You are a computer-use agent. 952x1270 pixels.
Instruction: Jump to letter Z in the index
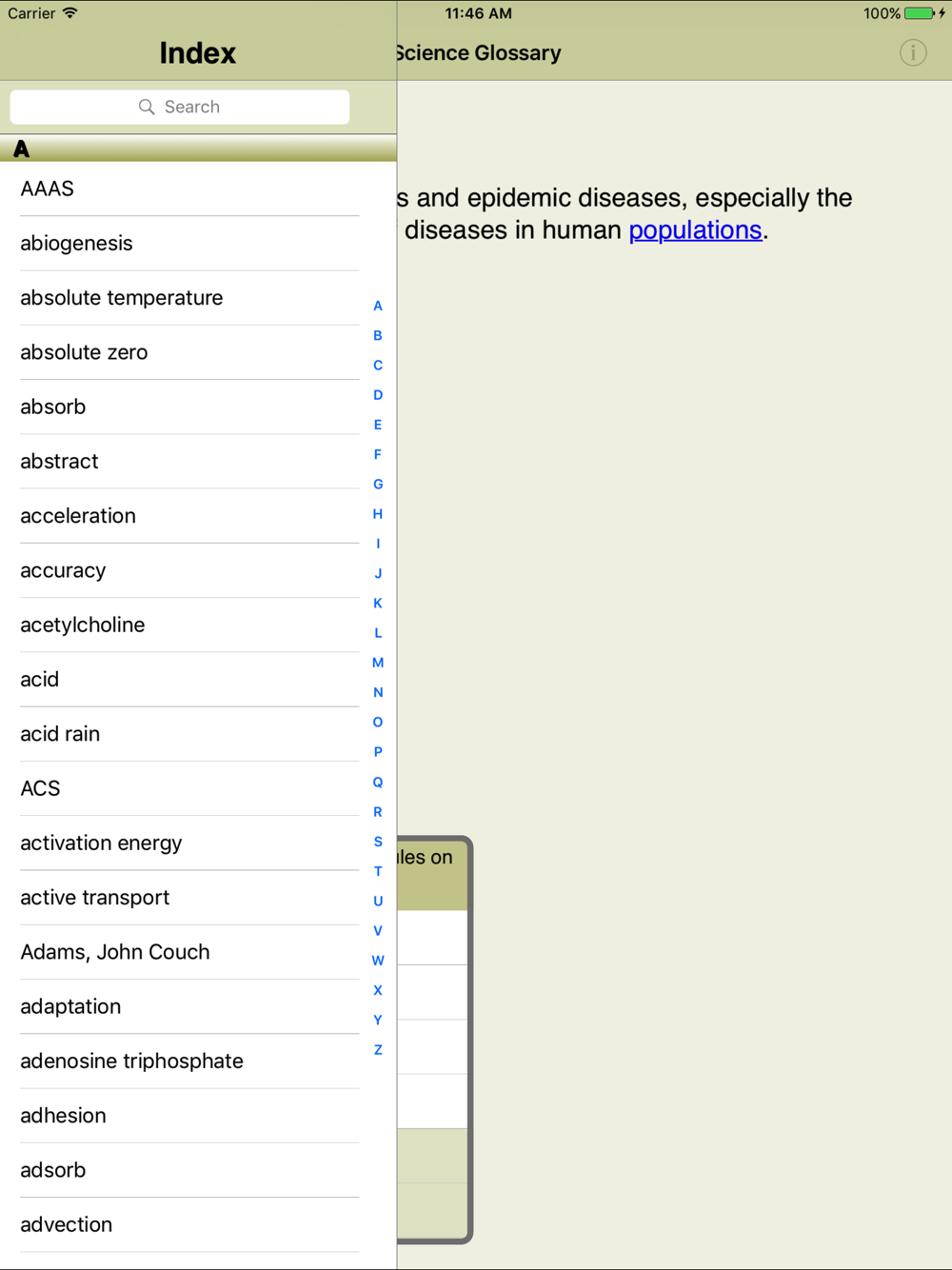tap(378, 1050)
